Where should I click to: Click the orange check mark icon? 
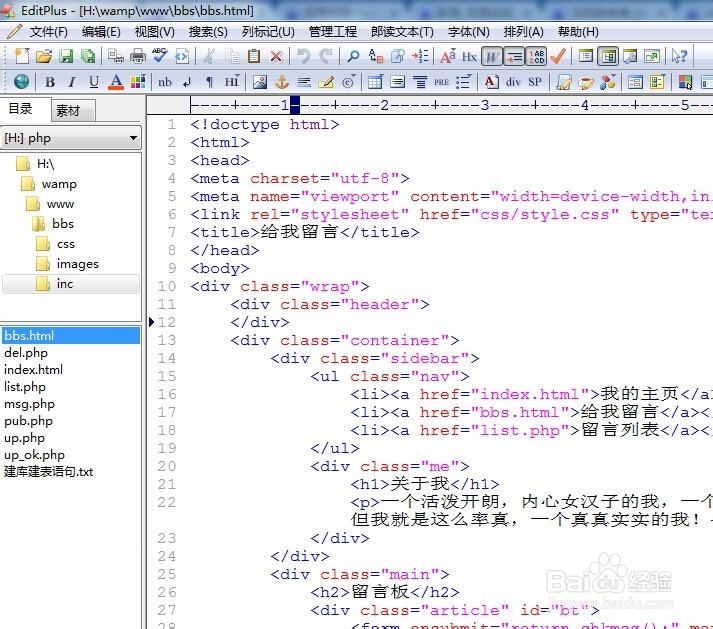click(x=558, y=56)
